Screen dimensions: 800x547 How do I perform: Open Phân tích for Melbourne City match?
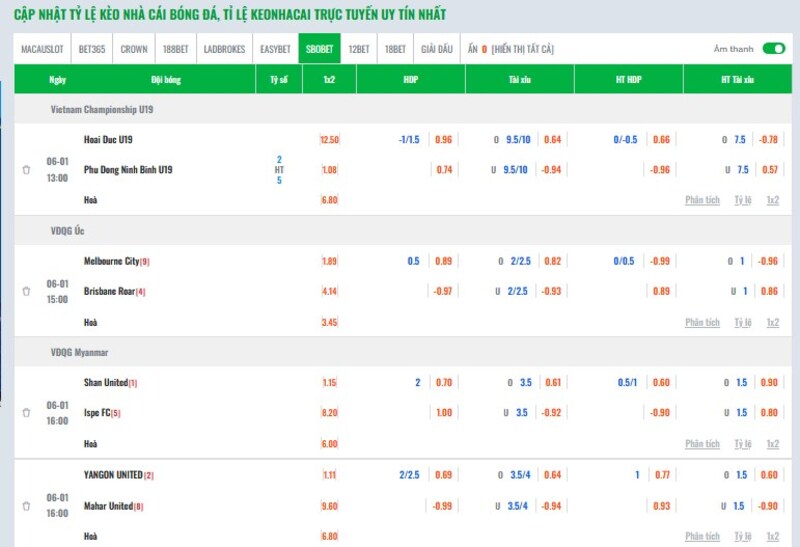click(702, 322)
